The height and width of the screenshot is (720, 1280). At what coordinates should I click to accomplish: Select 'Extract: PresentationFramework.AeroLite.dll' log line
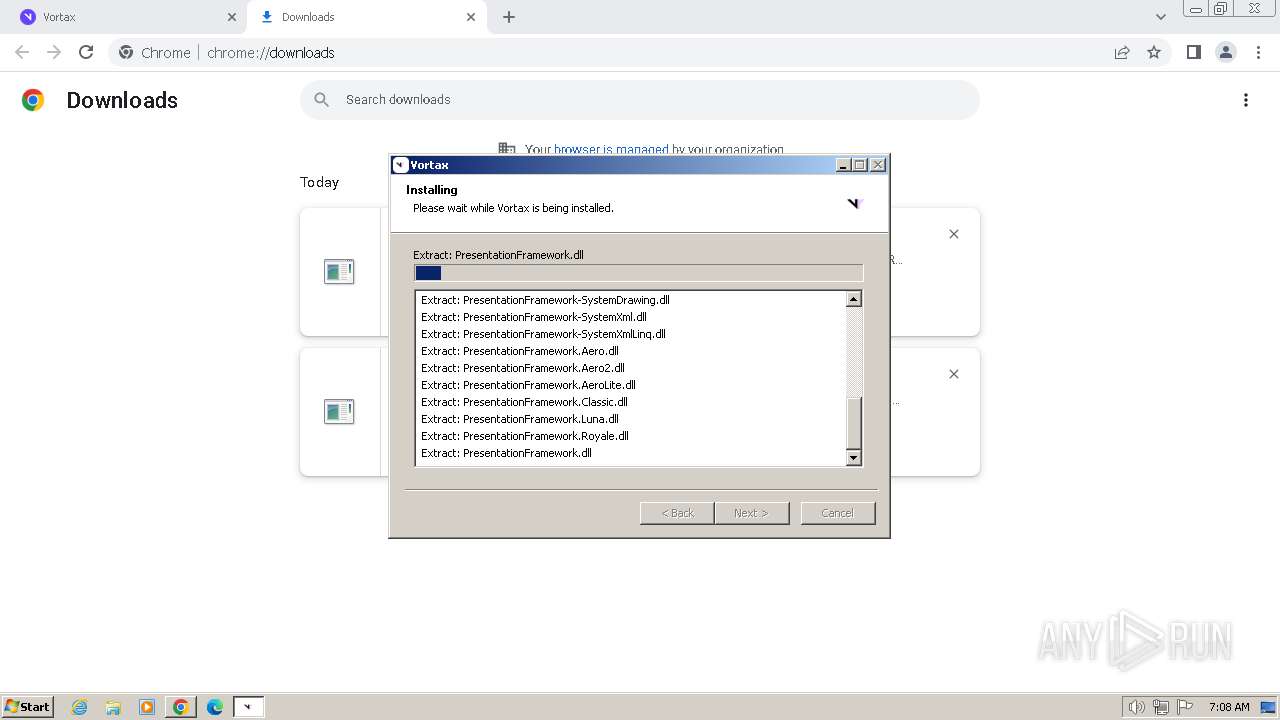(x=528, y=385)
